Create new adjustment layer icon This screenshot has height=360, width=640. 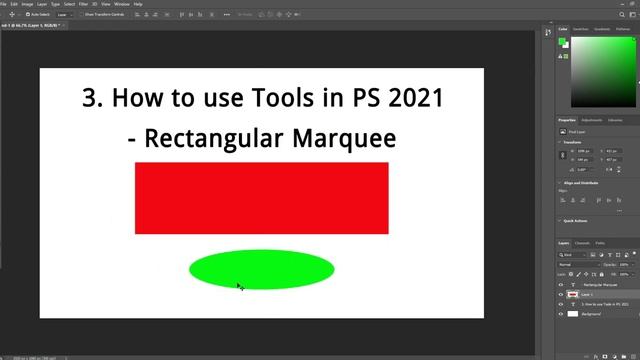click(x=615, y=357)
